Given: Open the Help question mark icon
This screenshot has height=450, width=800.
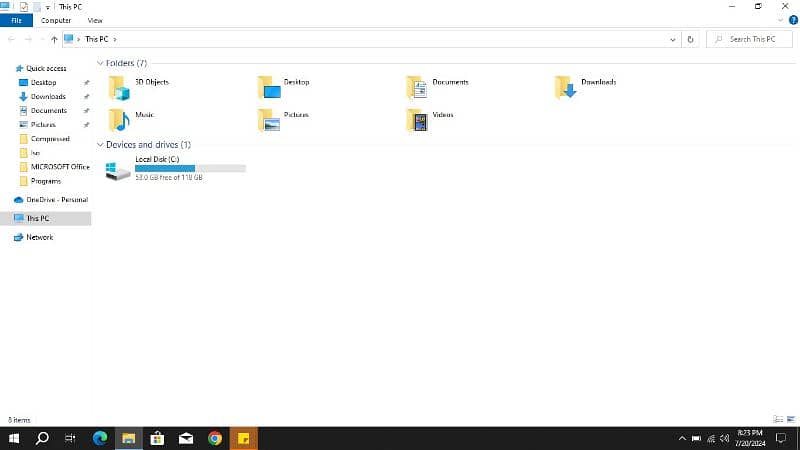Looking at the screenshot, I should point(793,19).
